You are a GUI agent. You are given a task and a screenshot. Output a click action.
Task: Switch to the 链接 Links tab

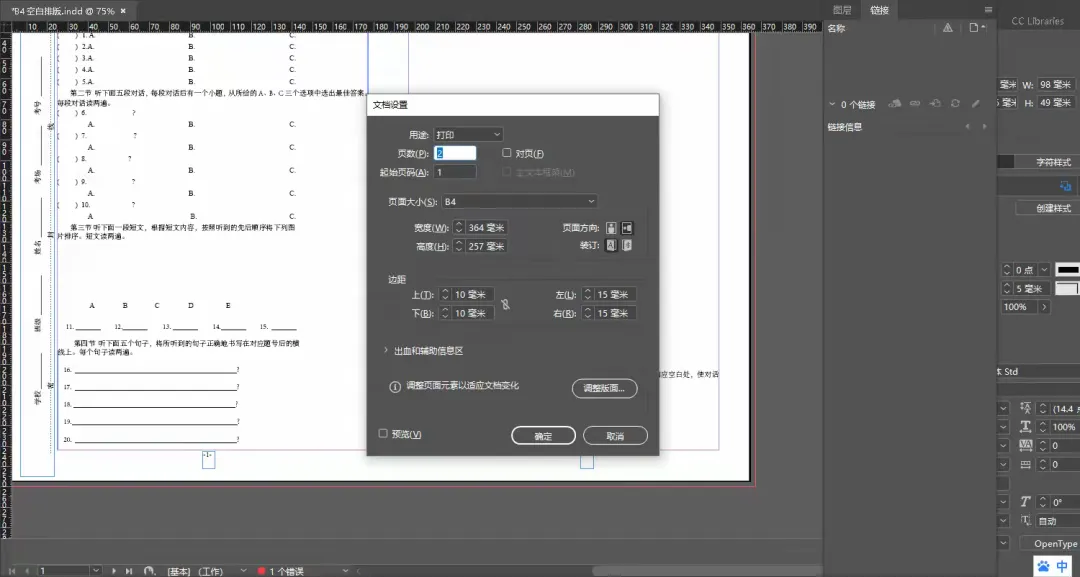point(880,10)
